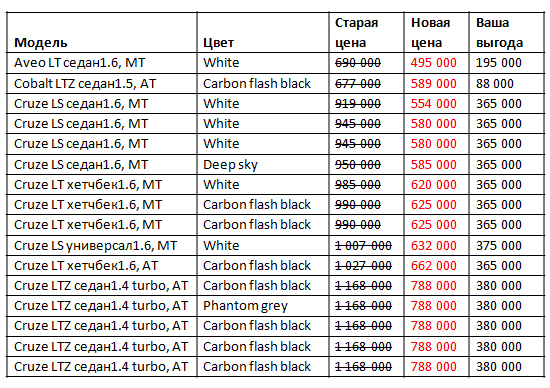The image size is (550, 388).
Task: Click the red price 495 000
Action: point(434,63)
